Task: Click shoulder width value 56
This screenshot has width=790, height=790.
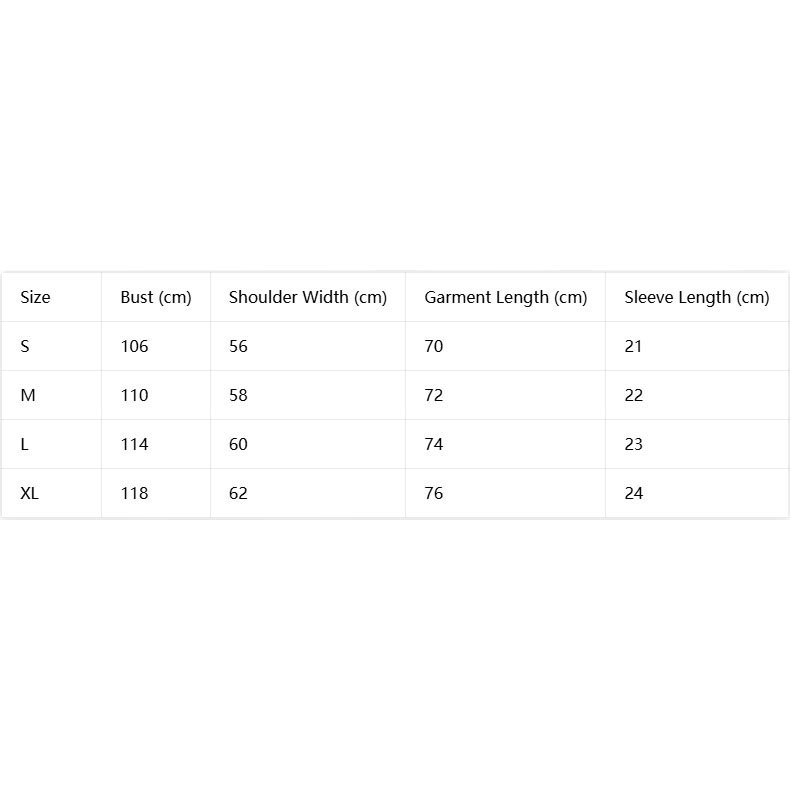Action: tap(238, 346)
